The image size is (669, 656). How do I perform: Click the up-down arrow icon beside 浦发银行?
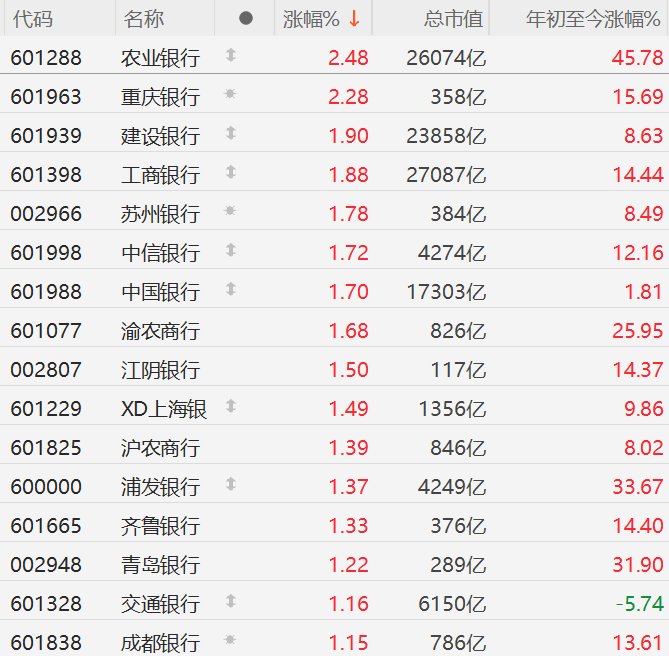click(x=231, y=484)
